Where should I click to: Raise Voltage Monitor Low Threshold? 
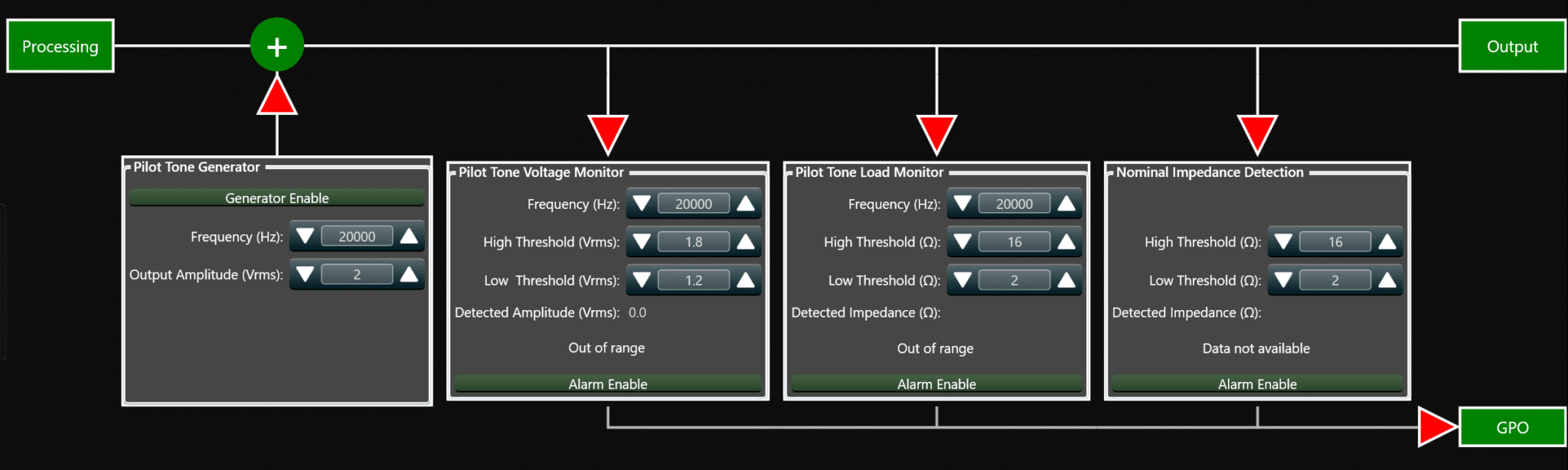(x=746, y=280)
